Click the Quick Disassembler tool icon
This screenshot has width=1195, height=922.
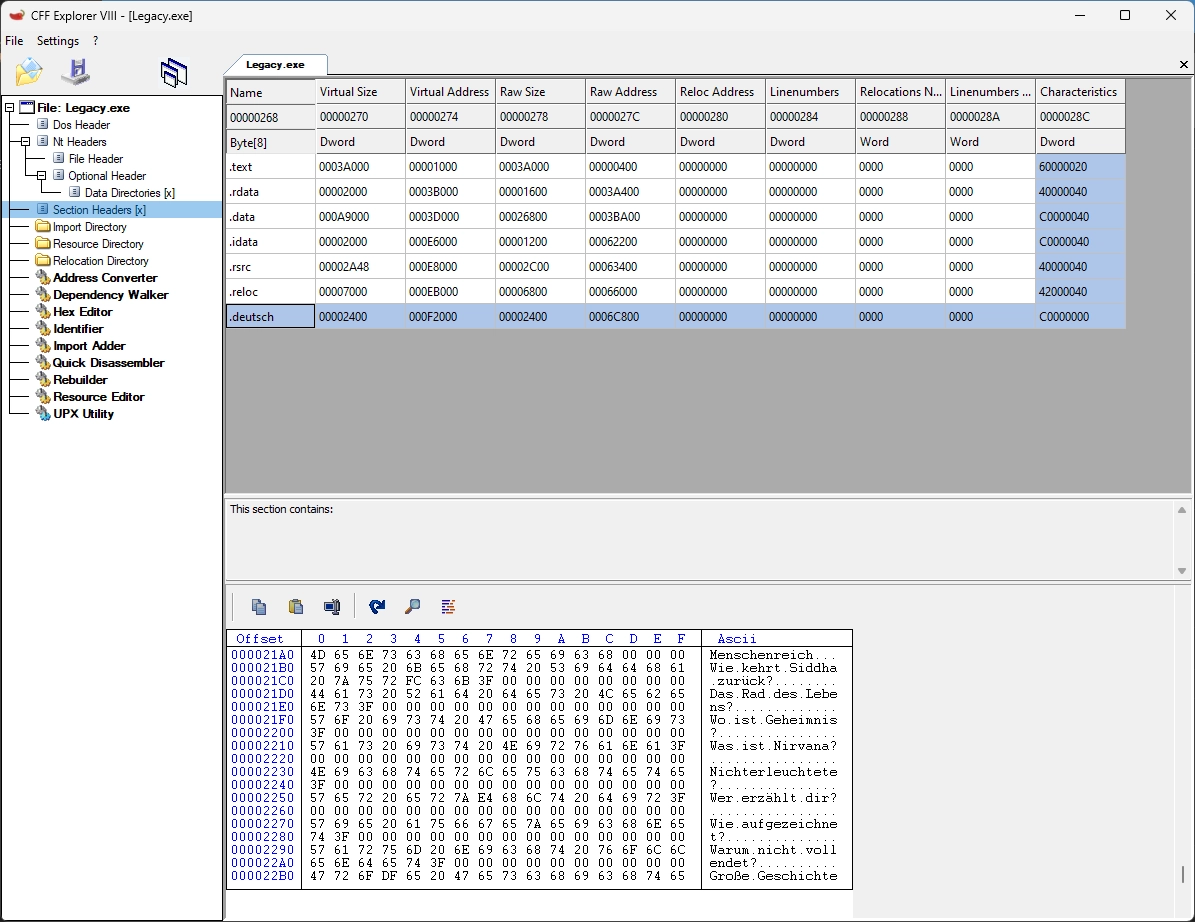click(x=43, y=363)
